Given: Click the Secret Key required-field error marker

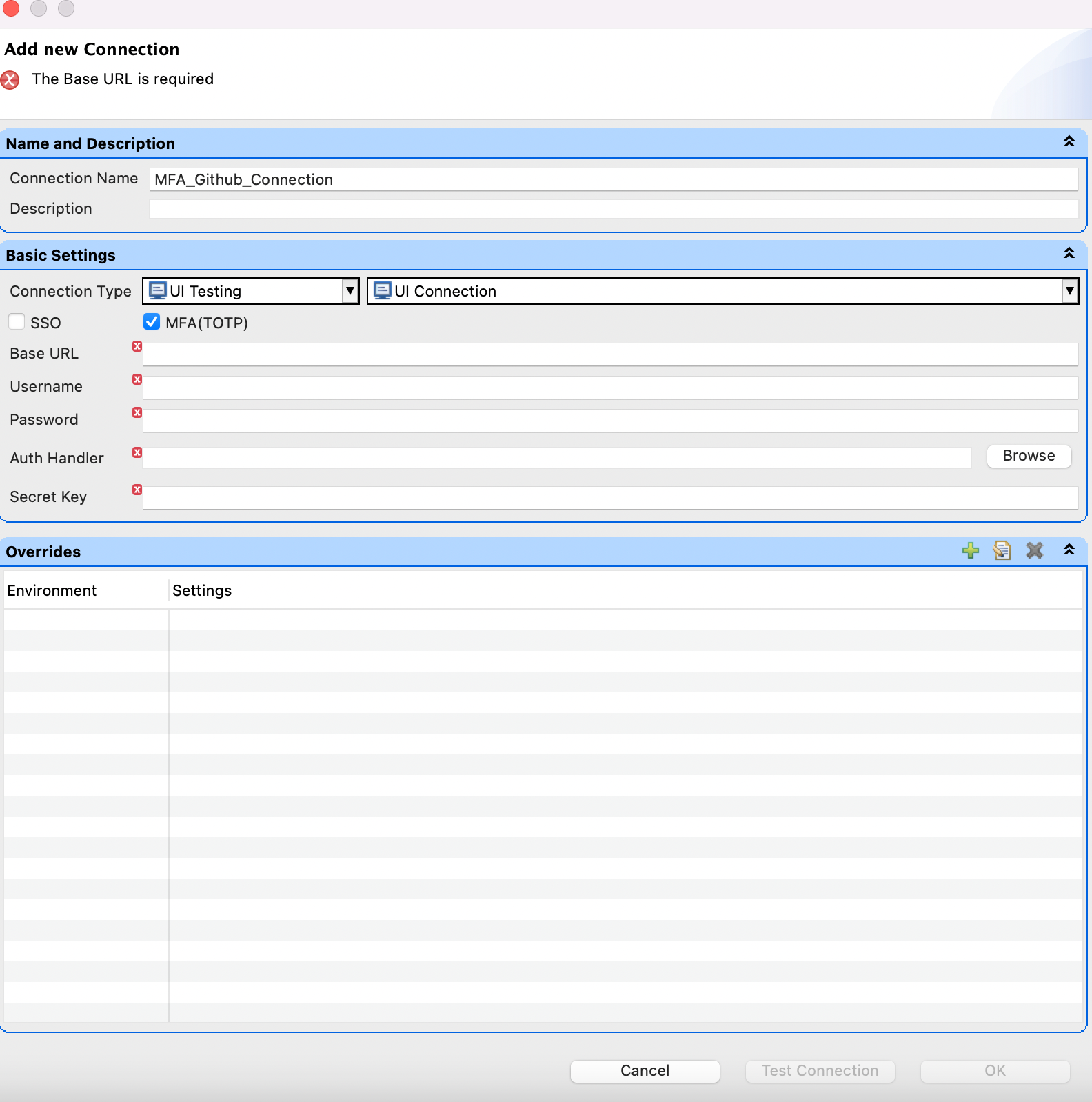Looking at the screenshot, I should (137, 490).
